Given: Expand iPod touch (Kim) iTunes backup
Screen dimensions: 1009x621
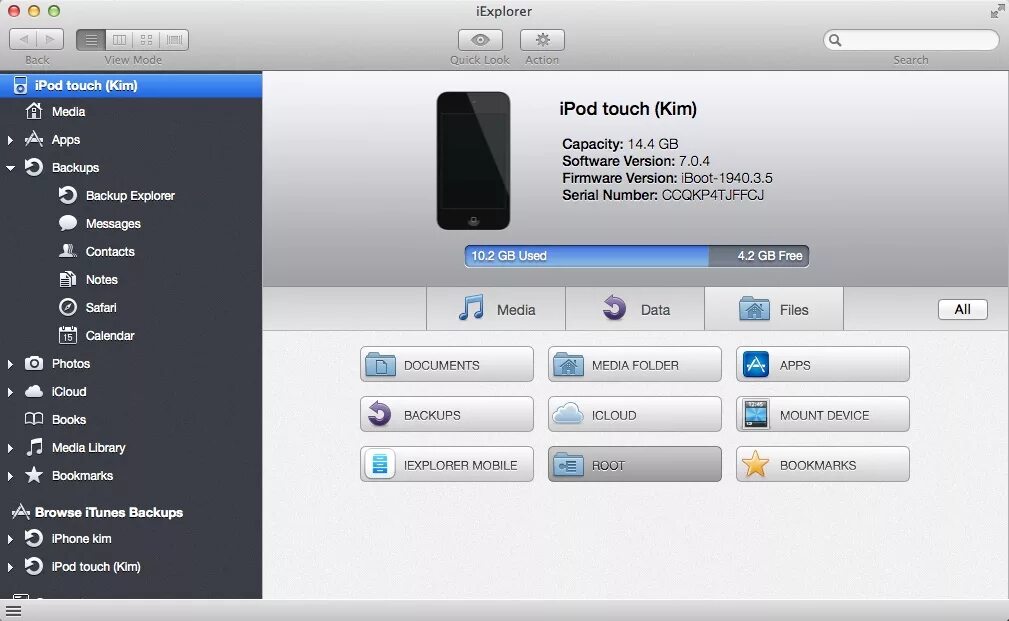Looking at the screenshot, I should (x=10, y=567).
